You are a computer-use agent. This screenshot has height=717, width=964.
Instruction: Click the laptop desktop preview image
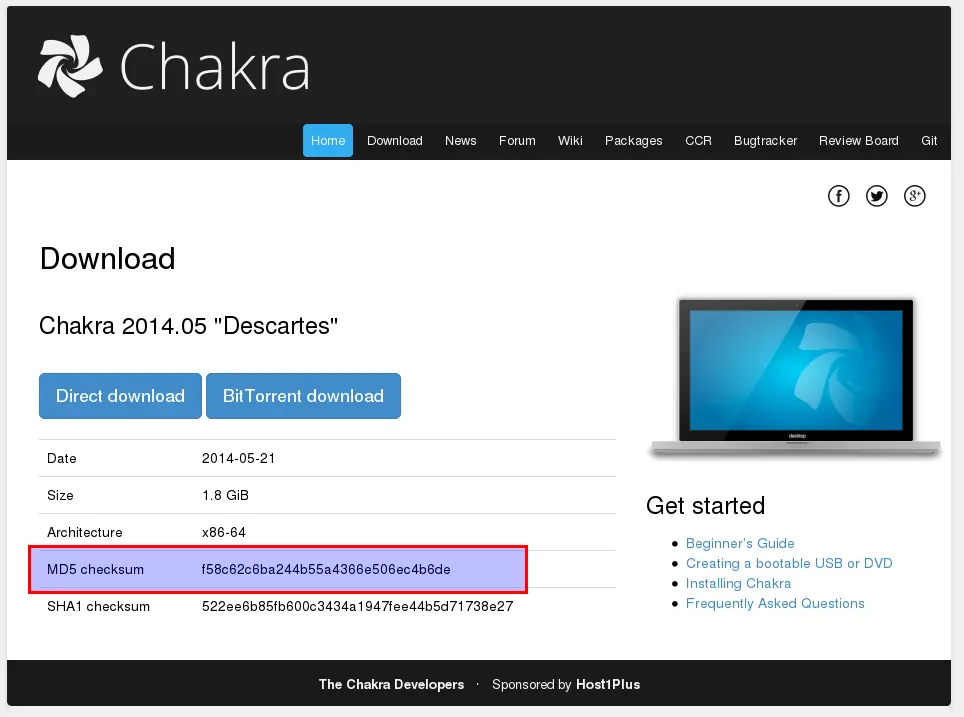tap(796, 378)
